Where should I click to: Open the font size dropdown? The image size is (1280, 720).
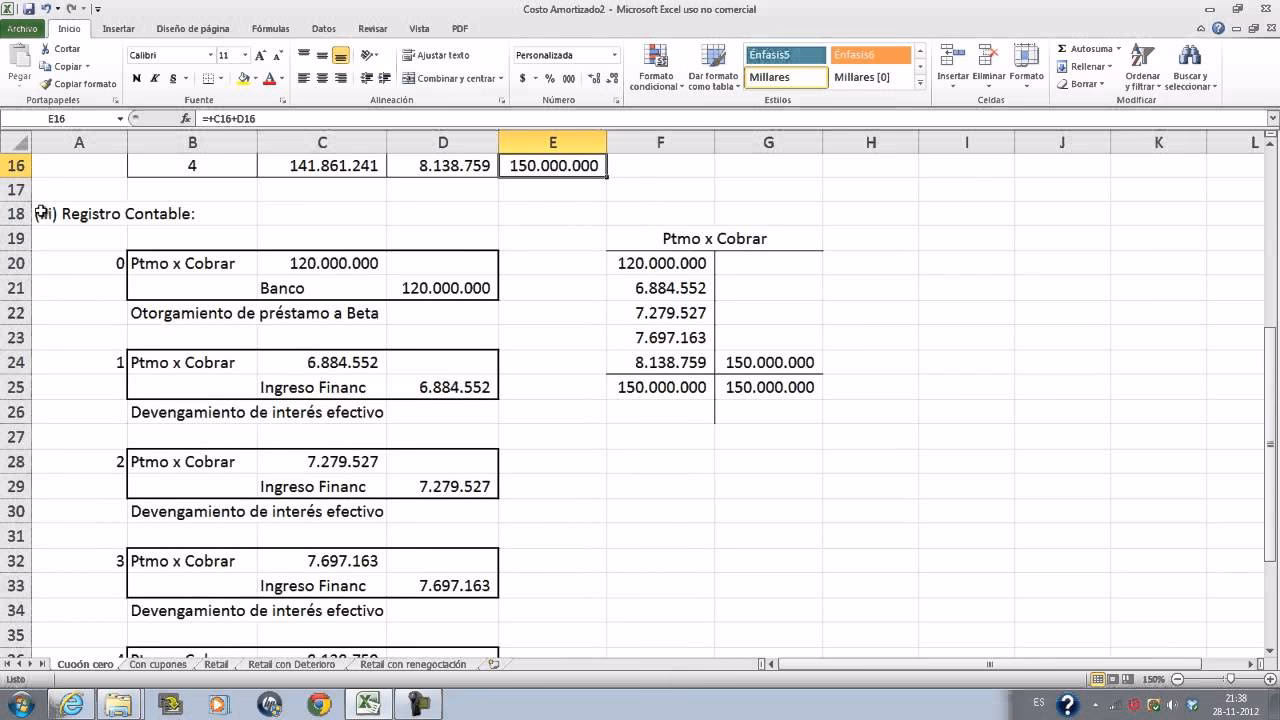coord(244,55)
